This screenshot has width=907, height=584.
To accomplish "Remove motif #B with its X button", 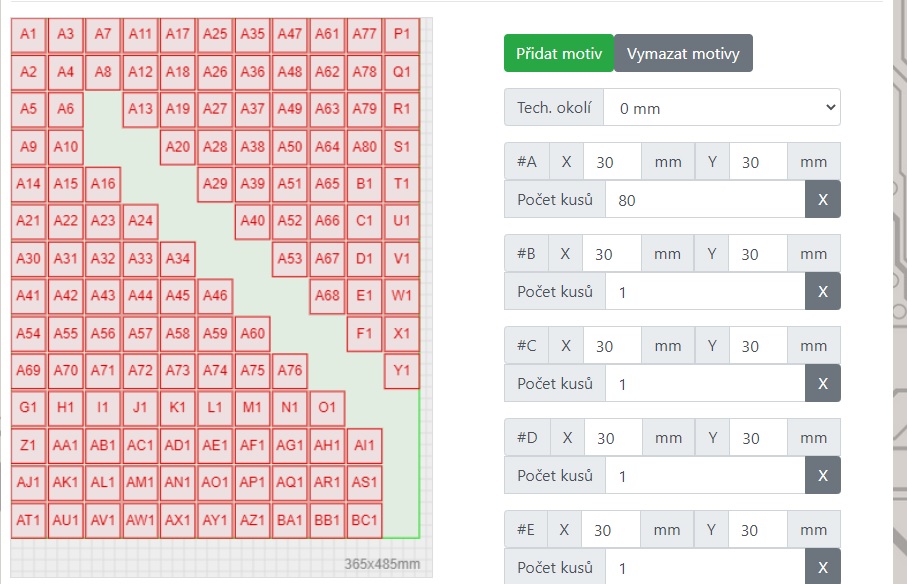I will point(822,292).
